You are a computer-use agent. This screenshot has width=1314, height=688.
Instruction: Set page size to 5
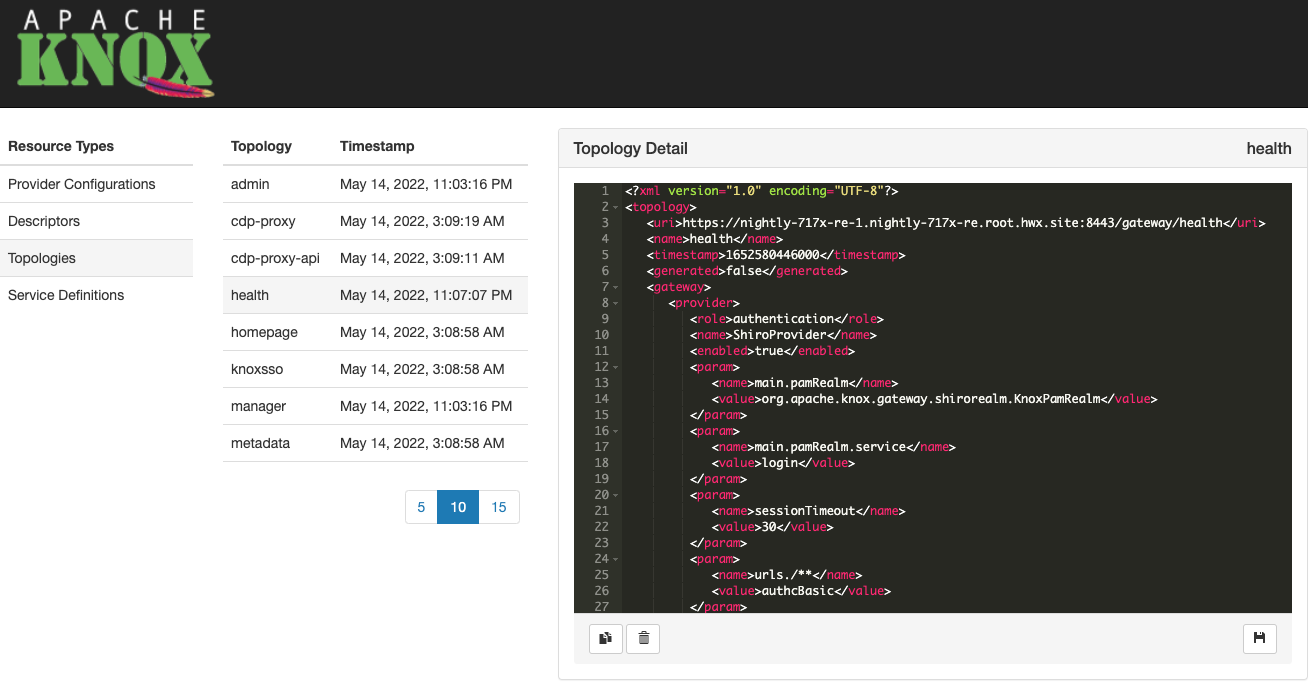pyautogui.click(x=420, y=507)
